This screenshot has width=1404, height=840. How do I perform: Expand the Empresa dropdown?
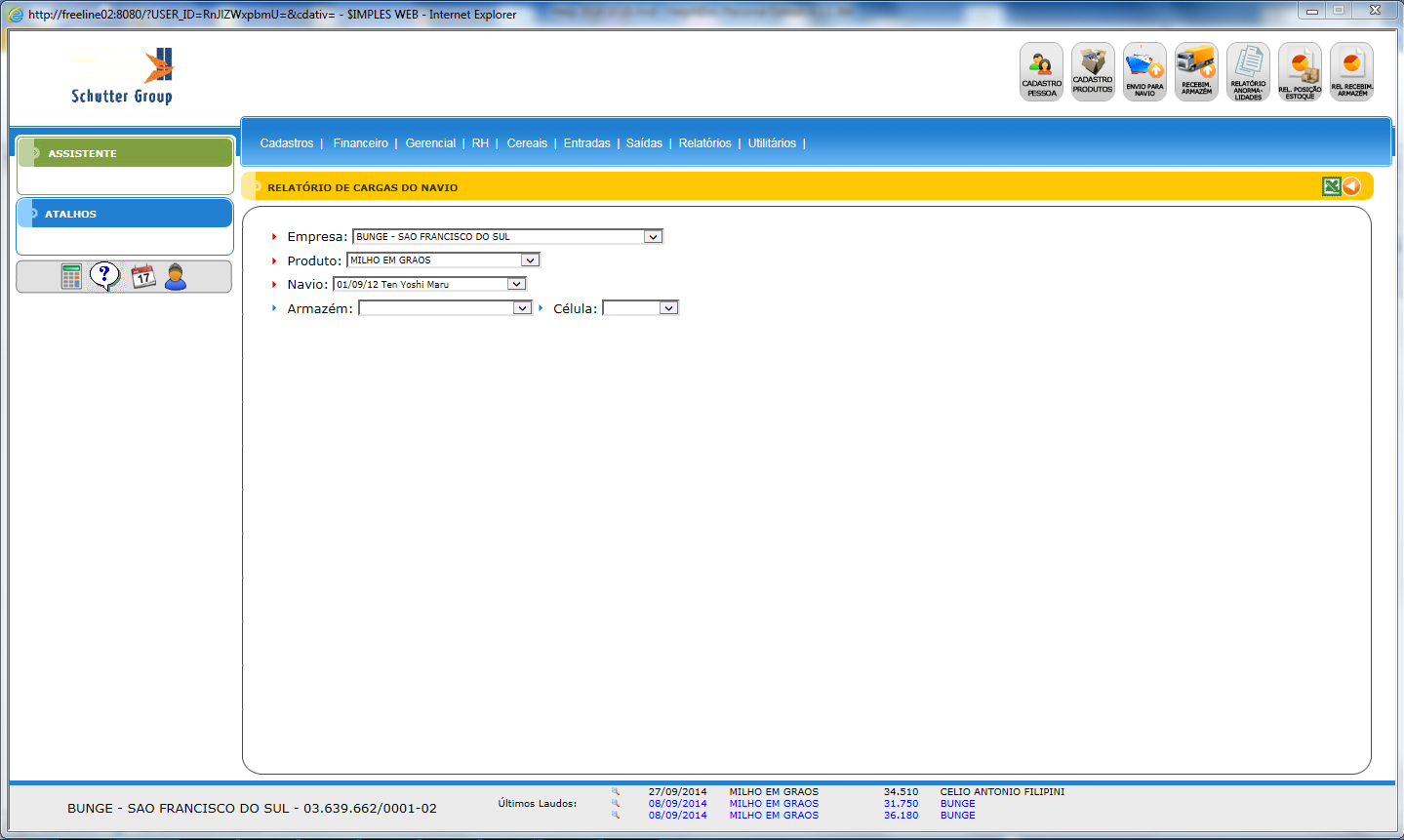point(653,236)
